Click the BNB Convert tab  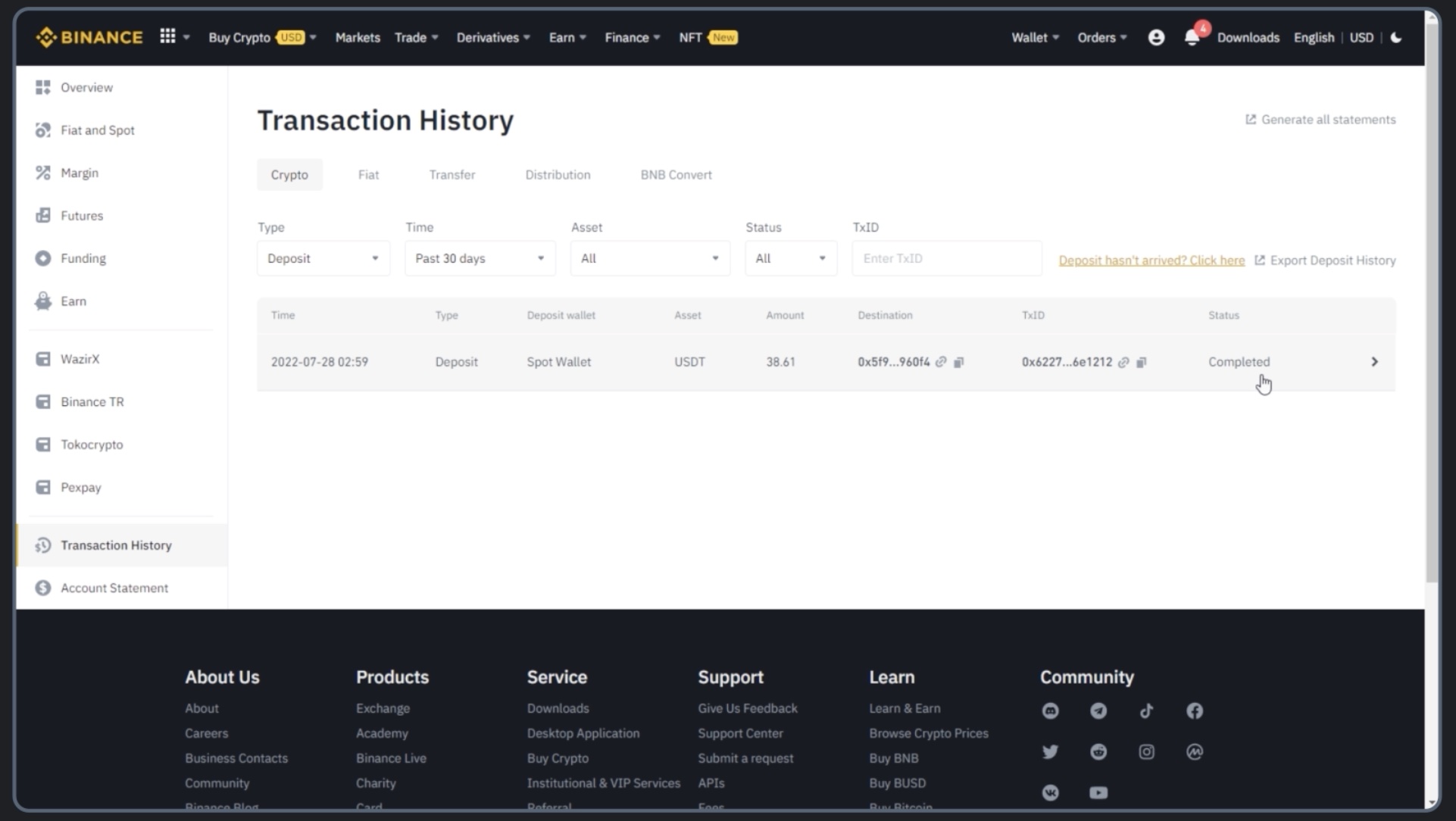pos(676,175)
